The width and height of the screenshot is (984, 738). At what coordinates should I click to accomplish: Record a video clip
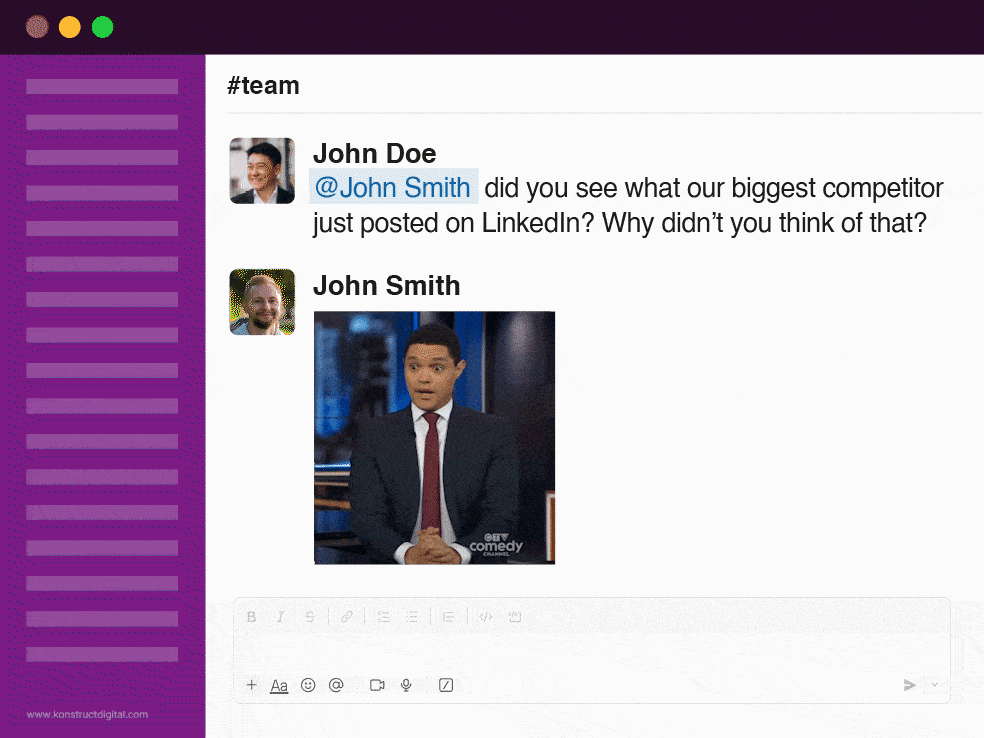coord(377,685)
